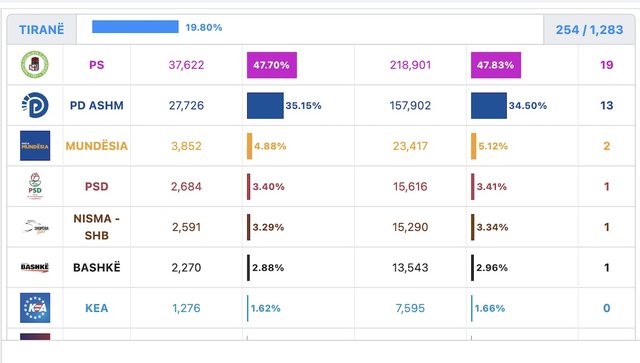Open the Mundësia party logo
Image resolution: width=640 pixels, height=363 pixels.
click(x=35, y=146)
